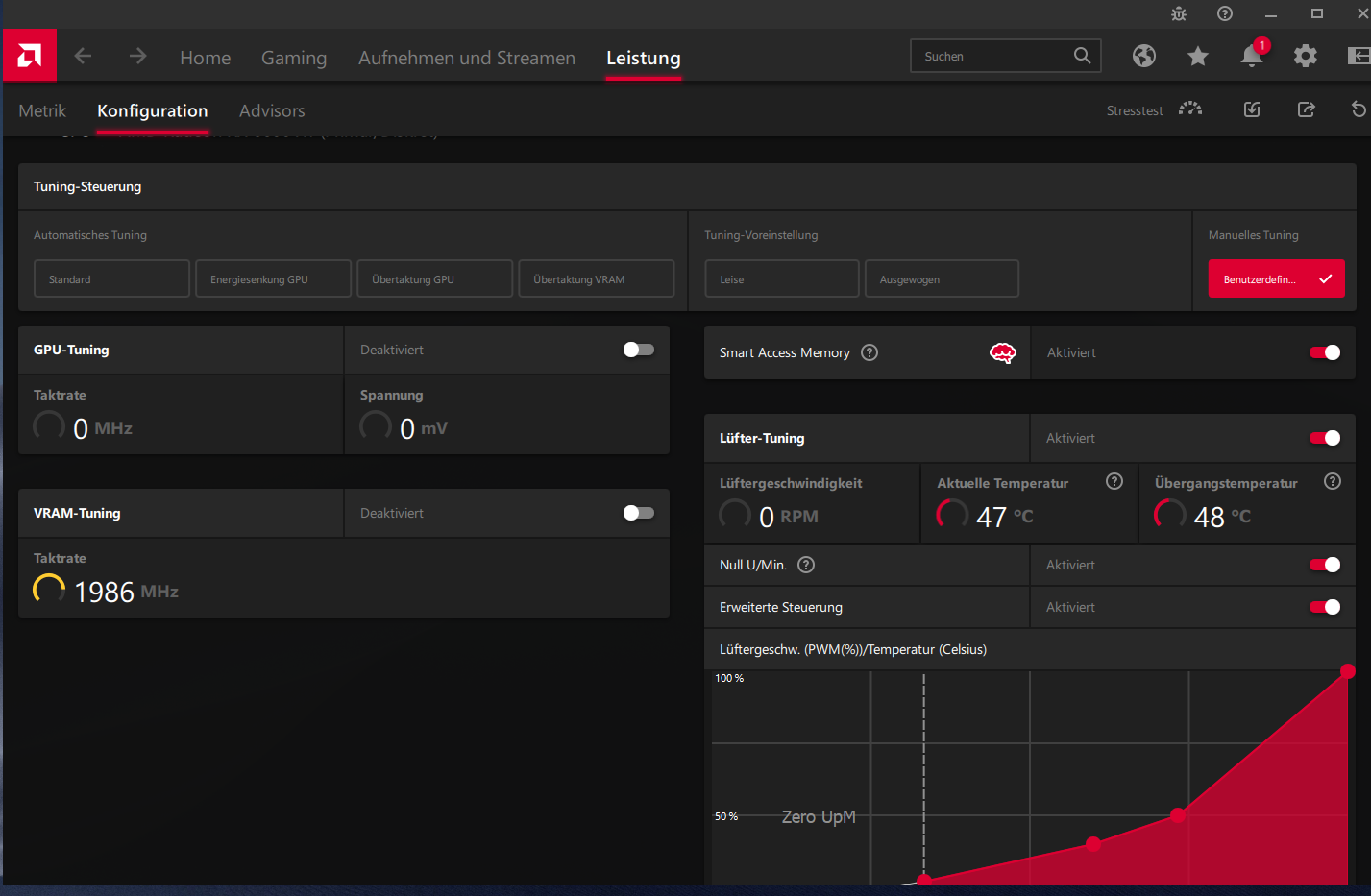Click Benutzerdefiniert manual tuning button

[1276, 278]
